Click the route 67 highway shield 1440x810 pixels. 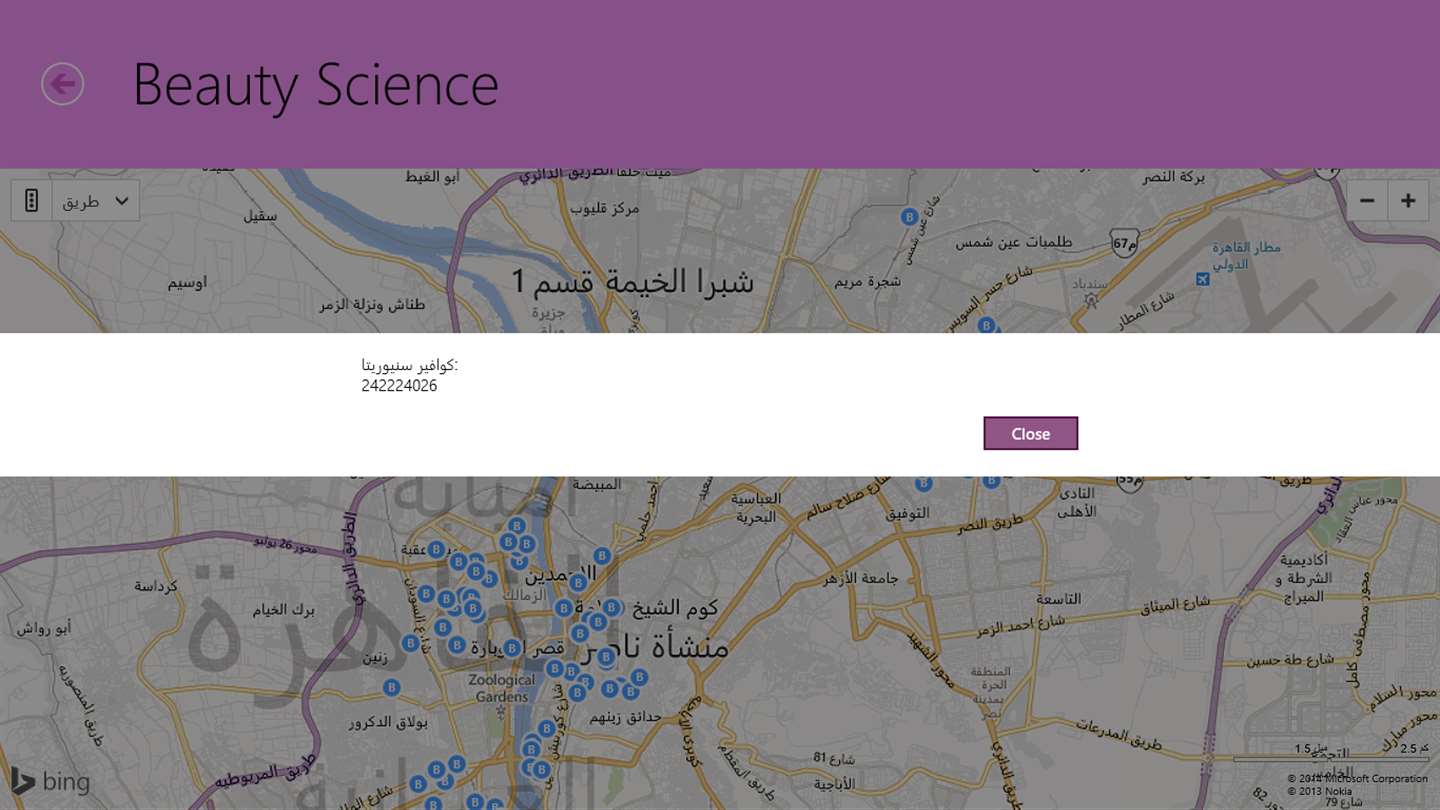1125,243
